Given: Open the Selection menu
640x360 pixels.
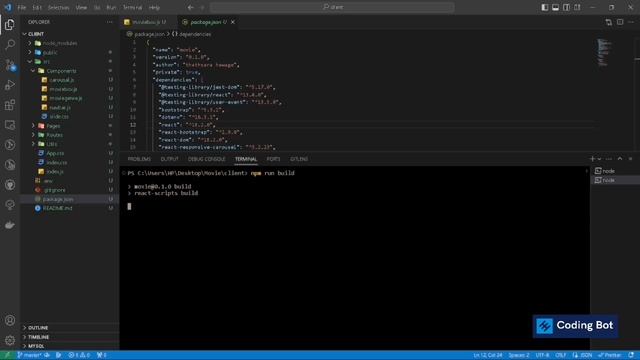Looking at the screenshot, I should 58,7.
